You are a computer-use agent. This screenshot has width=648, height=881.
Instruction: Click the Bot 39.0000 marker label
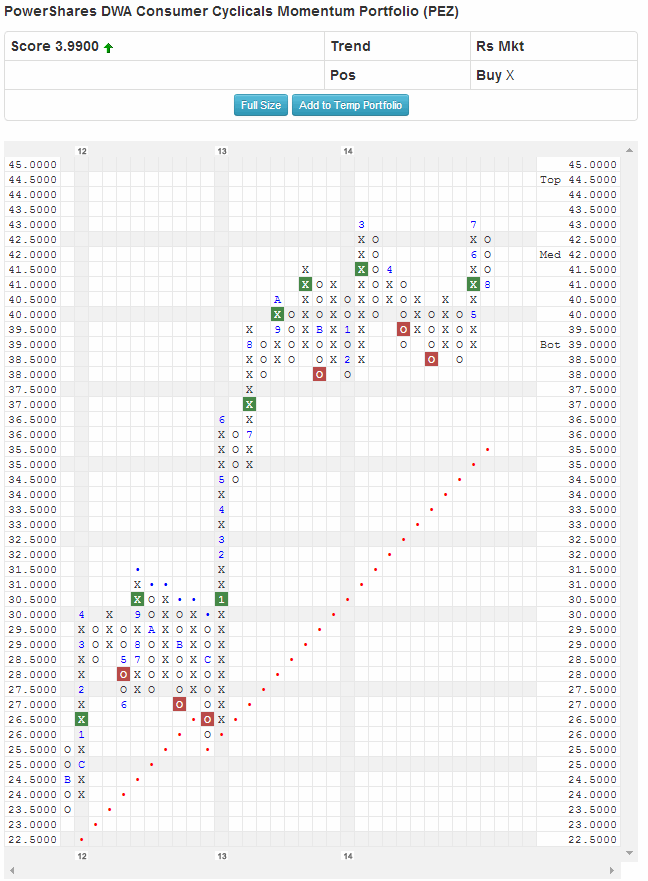[577, 344]
